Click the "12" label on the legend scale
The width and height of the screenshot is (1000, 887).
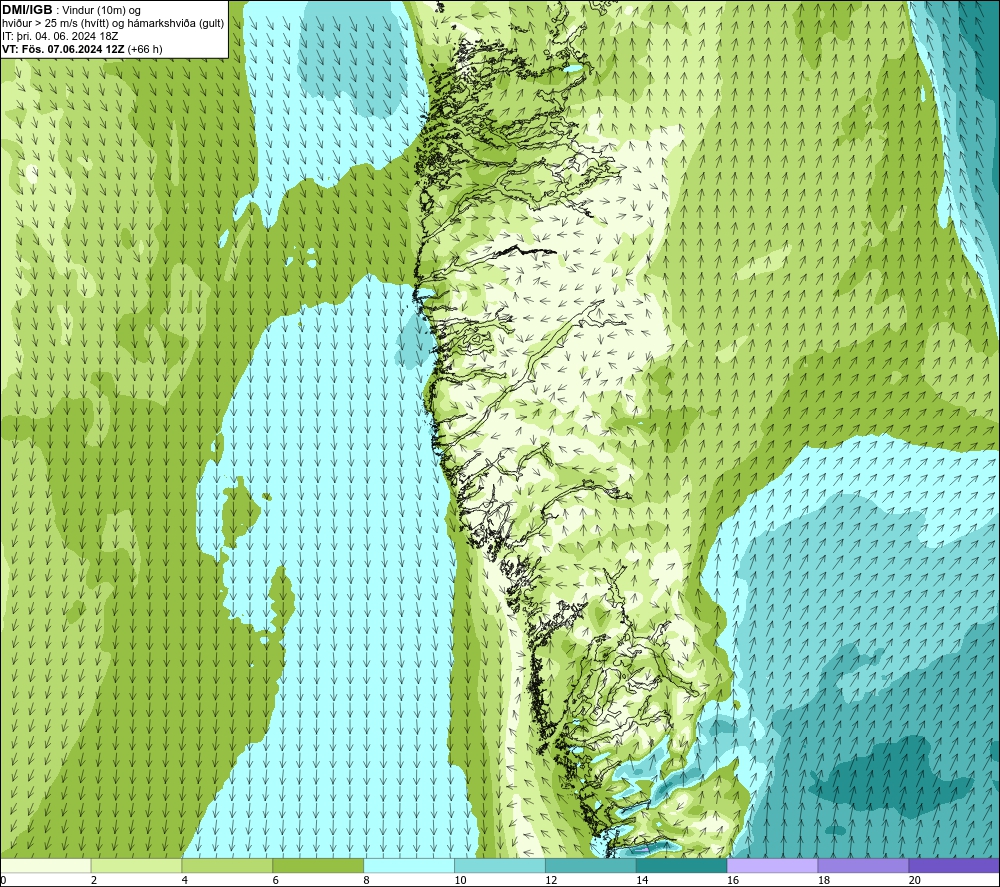coord(551,880)
